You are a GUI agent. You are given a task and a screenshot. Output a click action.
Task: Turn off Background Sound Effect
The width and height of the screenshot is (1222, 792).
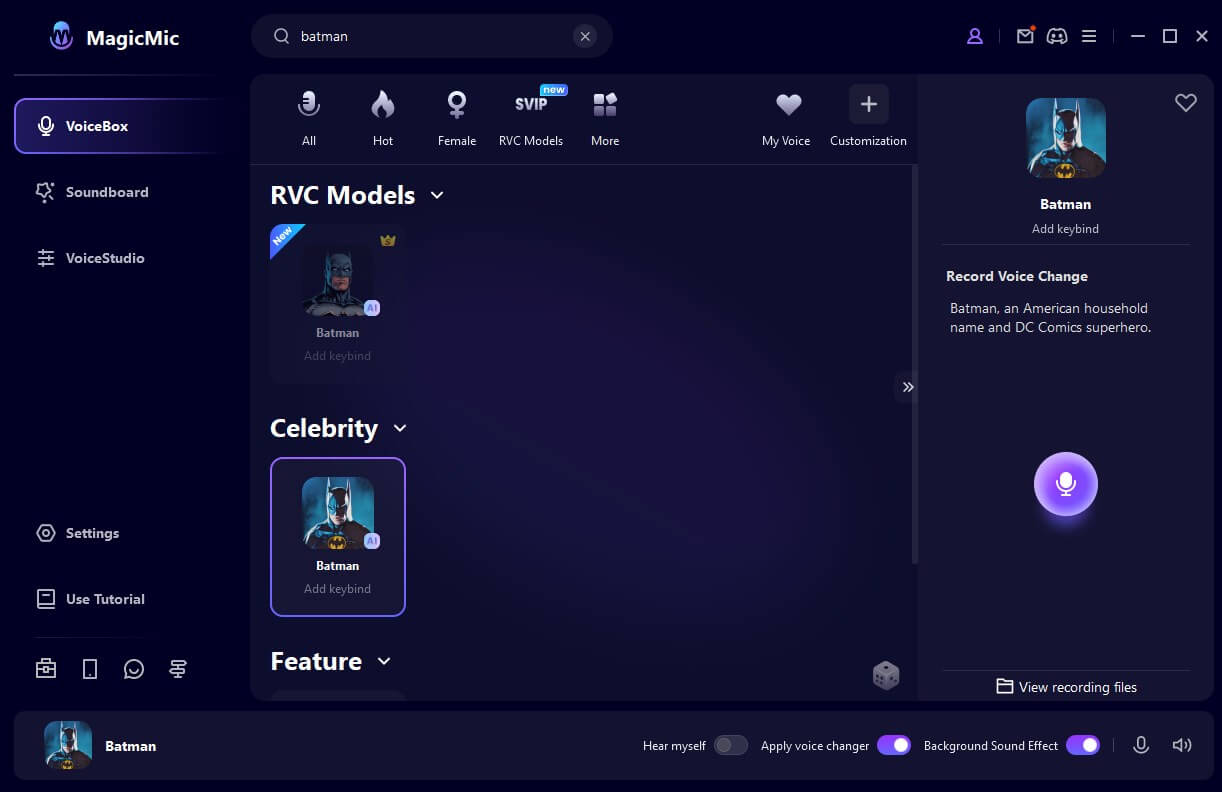(1083, 745)
